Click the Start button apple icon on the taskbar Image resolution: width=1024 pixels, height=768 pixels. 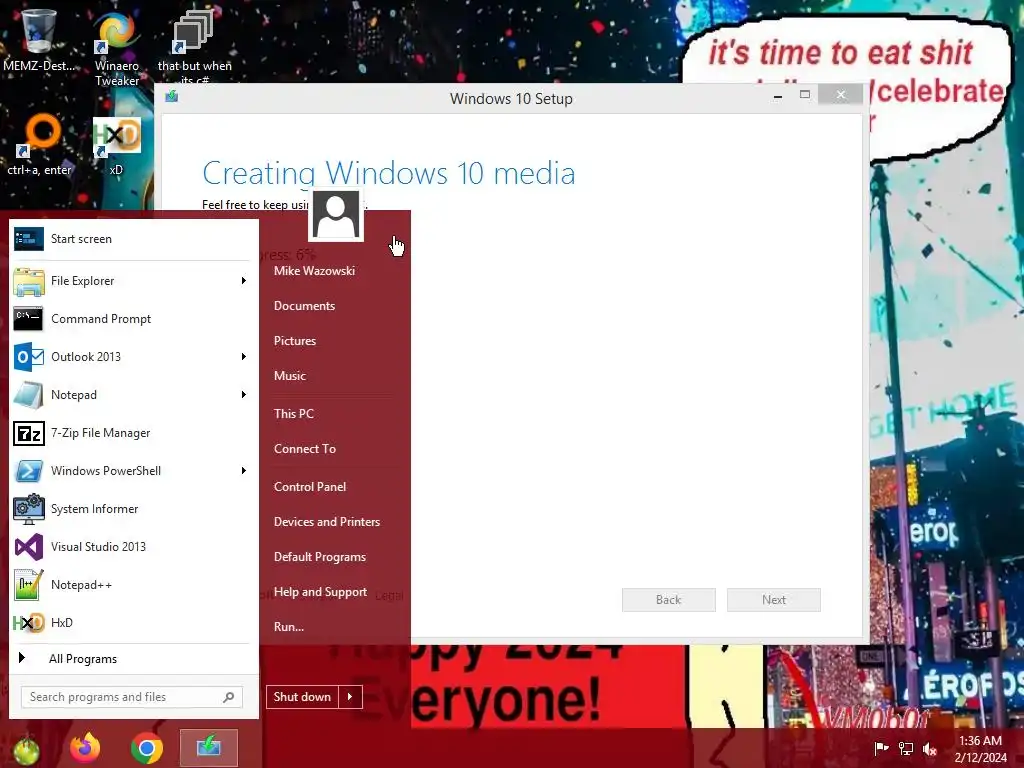25,750
